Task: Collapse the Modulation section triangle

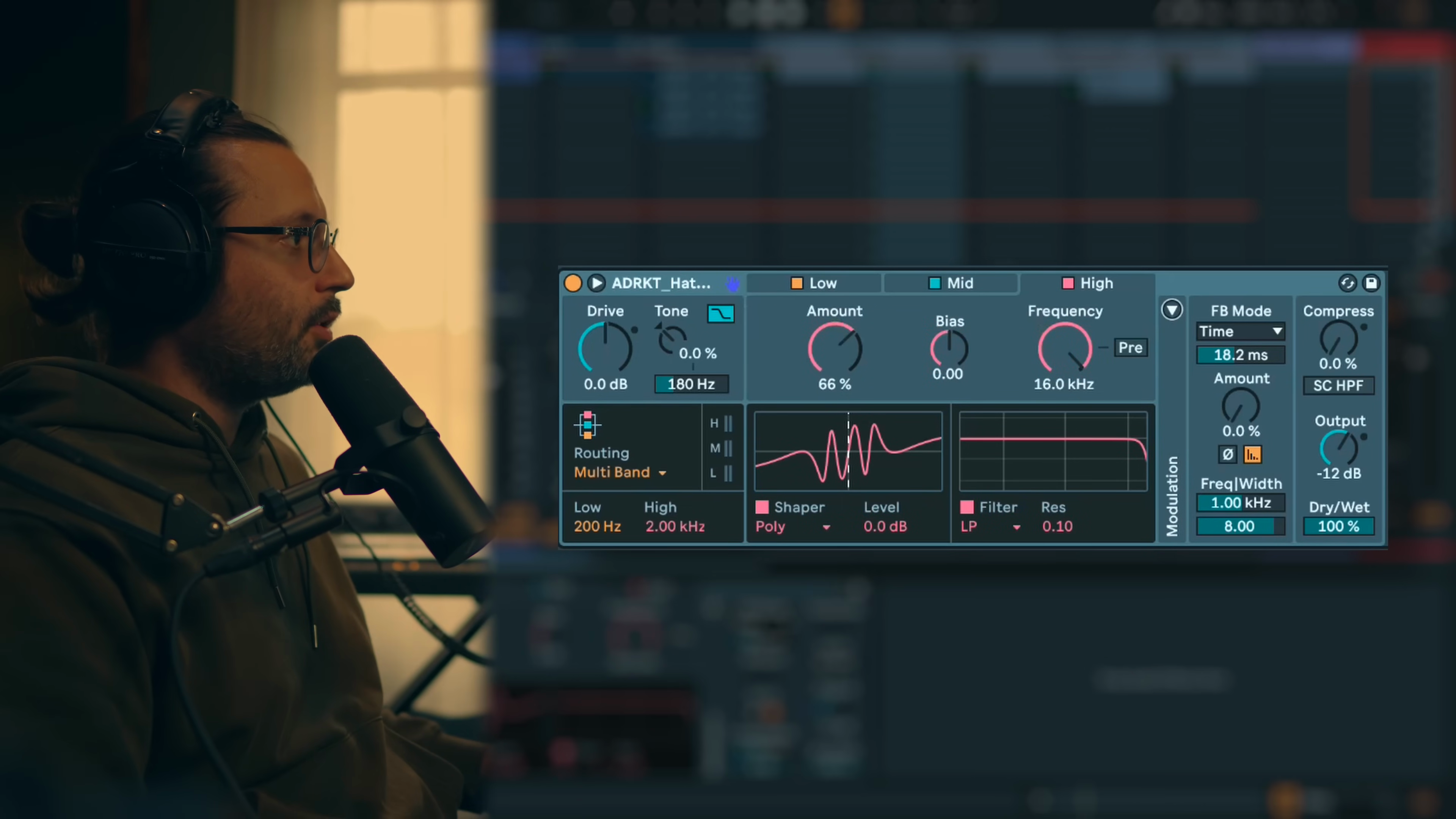Action: coord(1172,310)
